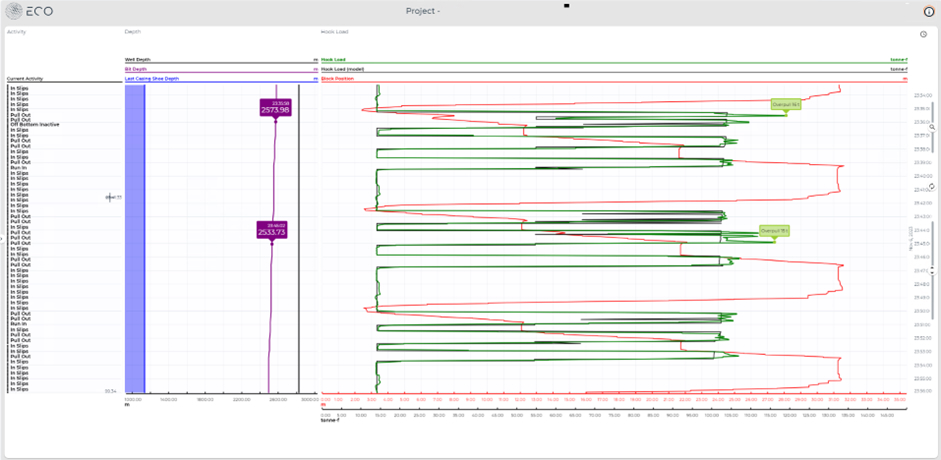
Task: Click the 2573.98 bit depth label
Action: (x=275, y=109)
